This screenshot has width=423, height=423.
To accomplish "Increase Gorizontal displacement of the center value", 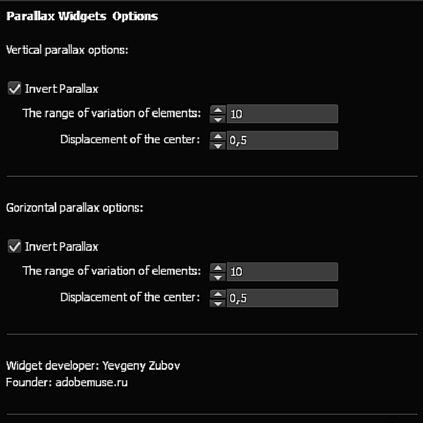I will (218, 294).
